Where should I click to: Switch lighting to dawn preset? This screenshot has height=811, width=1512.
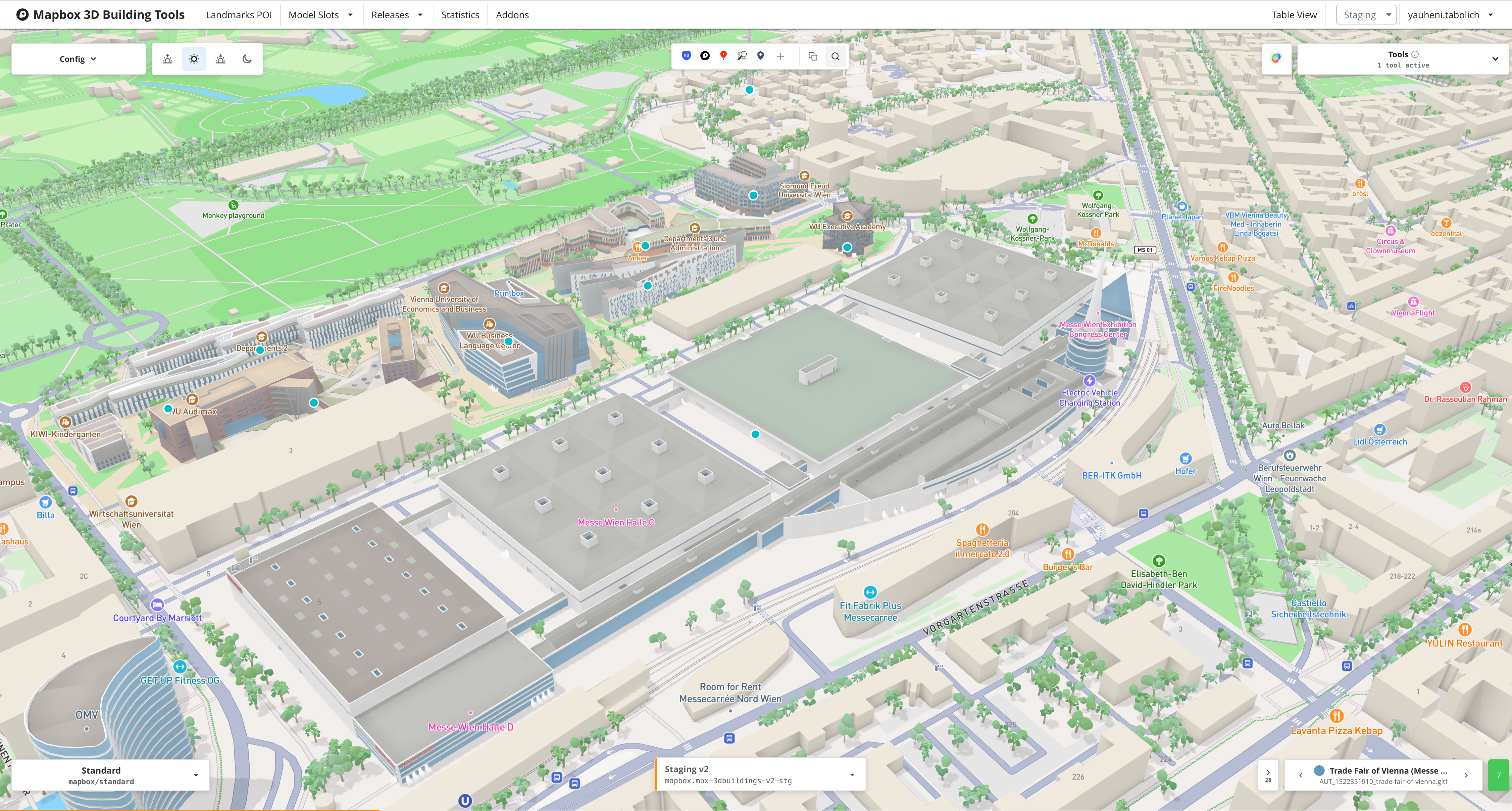(168, 59)
